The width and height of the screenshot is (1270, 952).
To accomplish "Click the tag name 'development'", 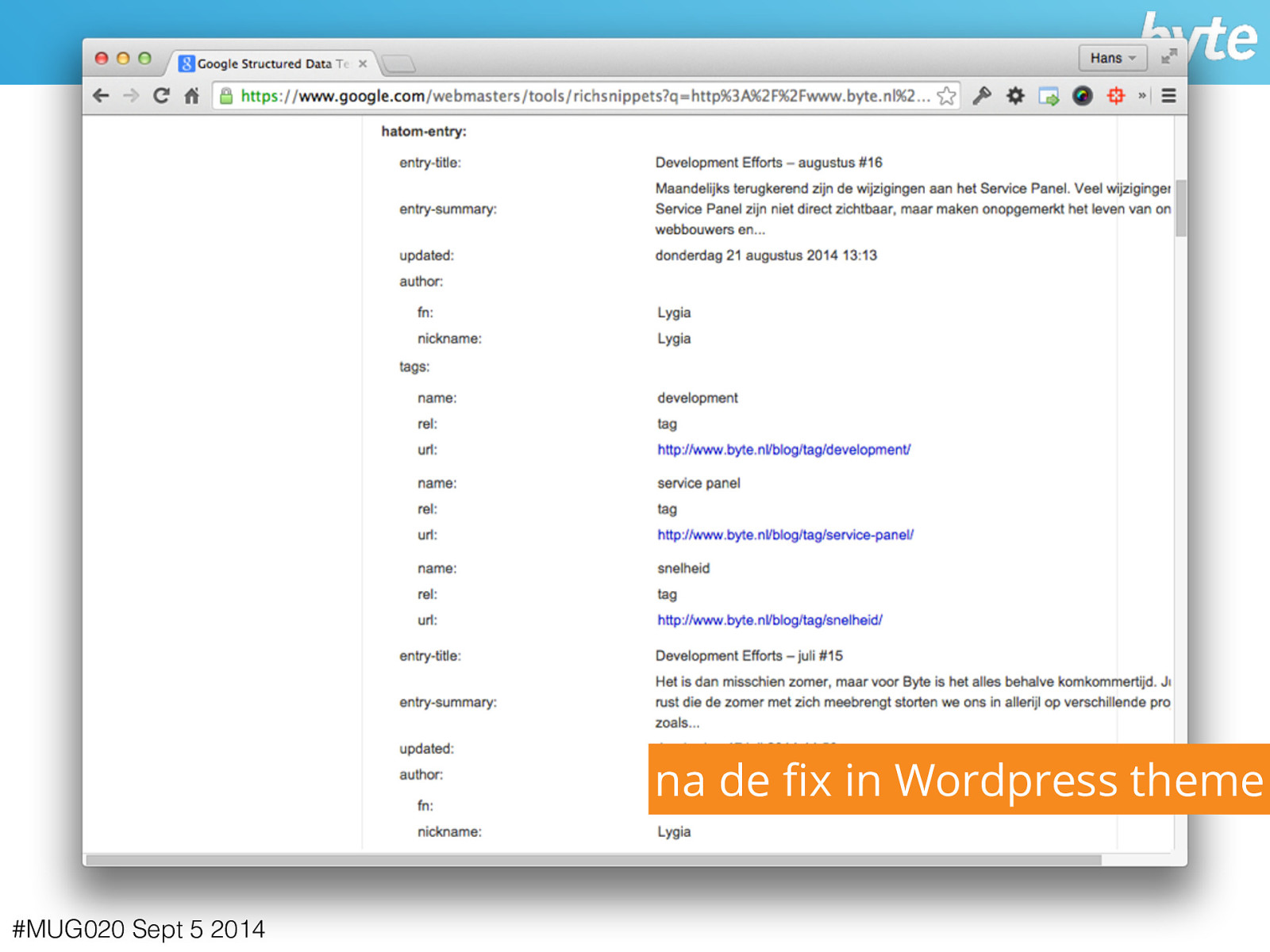I will pos(698,398).
